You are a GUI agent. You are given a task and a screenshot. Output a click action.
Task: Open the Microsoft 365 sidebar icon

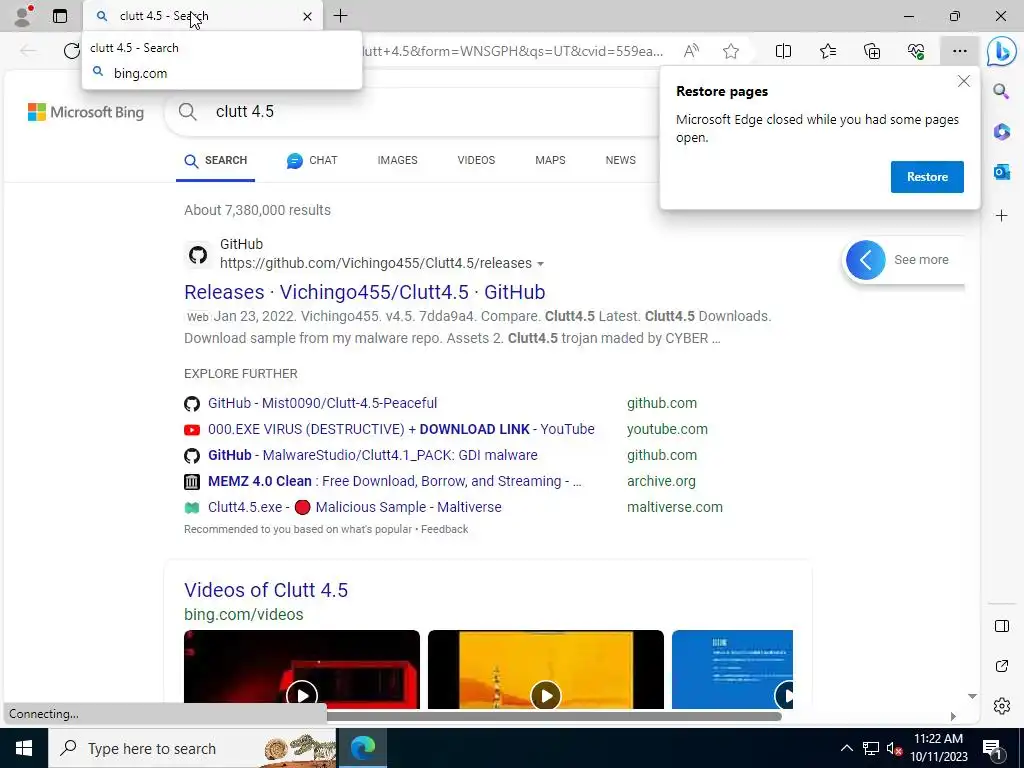[x=1001, y=131]
